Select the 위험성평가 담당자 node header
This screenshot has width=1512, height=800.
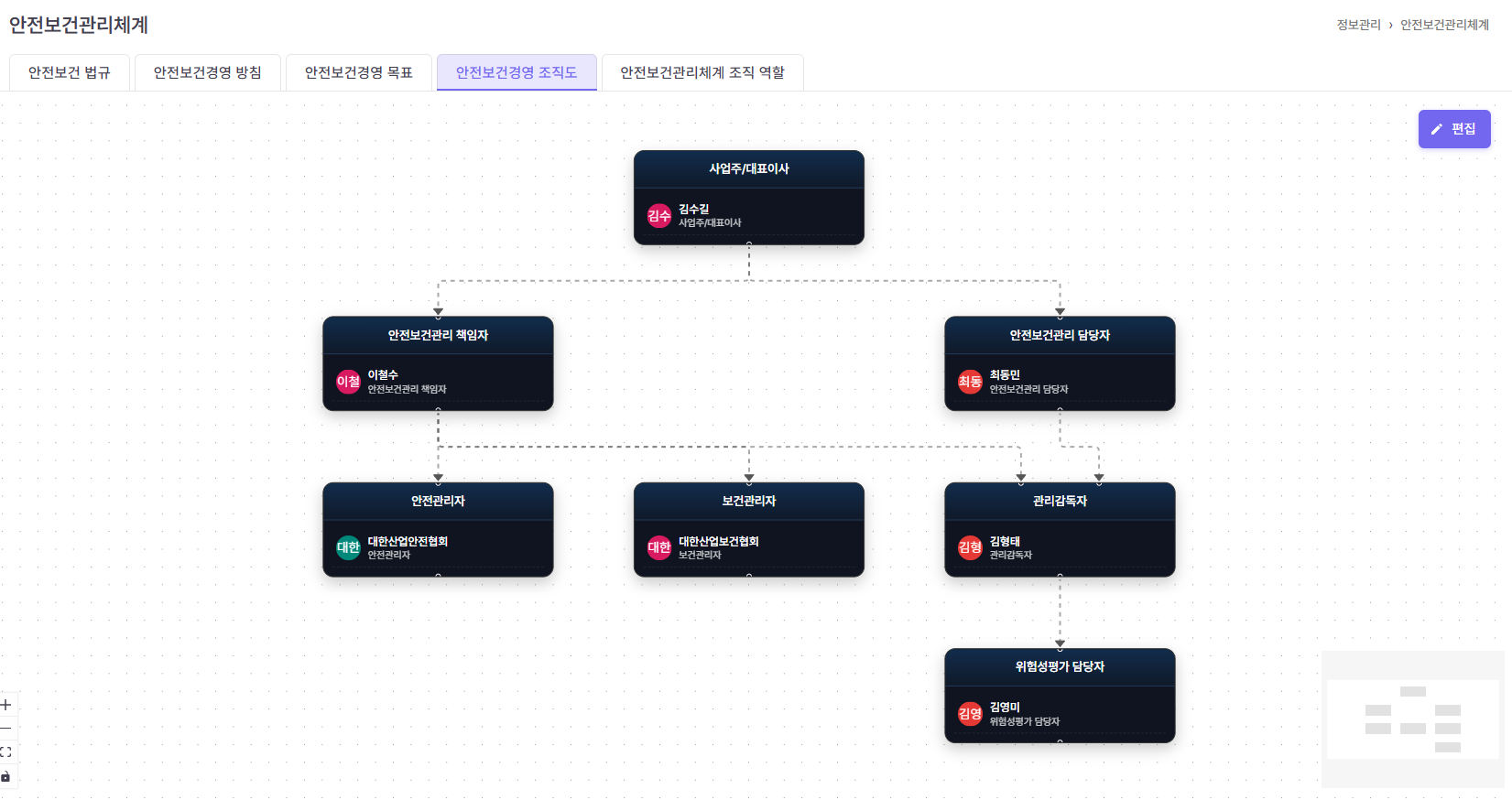[1060, 666]
